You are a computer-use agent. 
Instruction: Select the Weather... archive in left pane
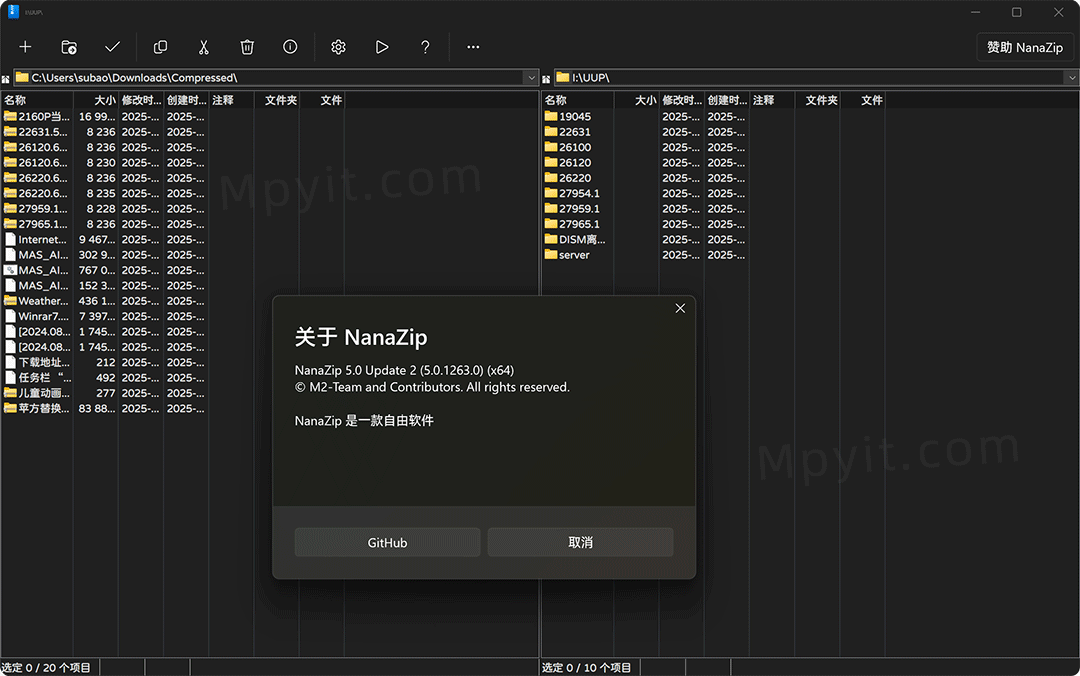tap(37, 300)
